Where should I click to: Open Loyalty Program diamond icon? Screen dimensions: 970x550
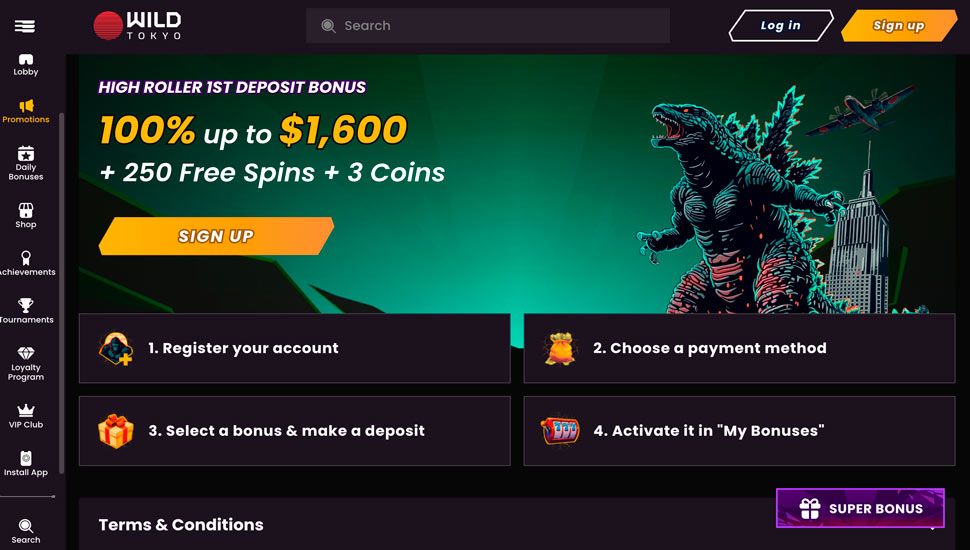pyautogui.click(x=26, y=354)
